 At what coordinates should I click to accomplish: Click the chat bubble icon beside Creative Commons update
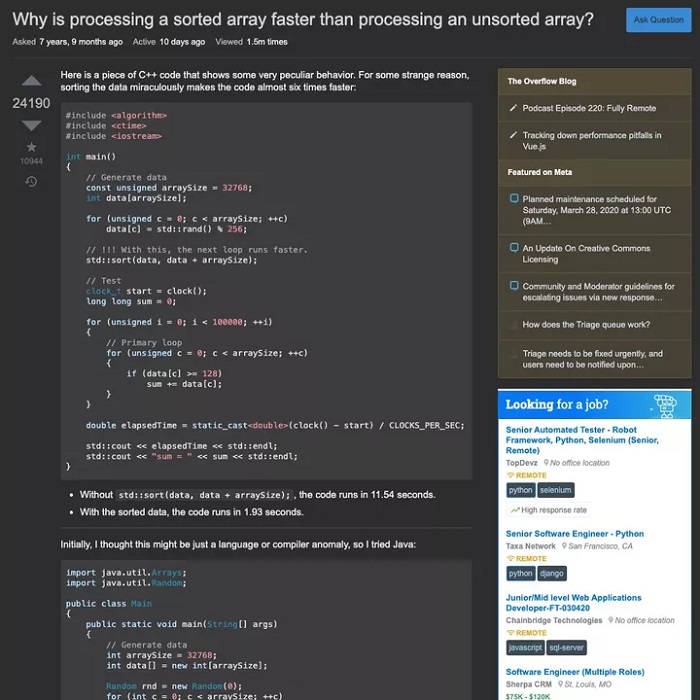[513, 248]
